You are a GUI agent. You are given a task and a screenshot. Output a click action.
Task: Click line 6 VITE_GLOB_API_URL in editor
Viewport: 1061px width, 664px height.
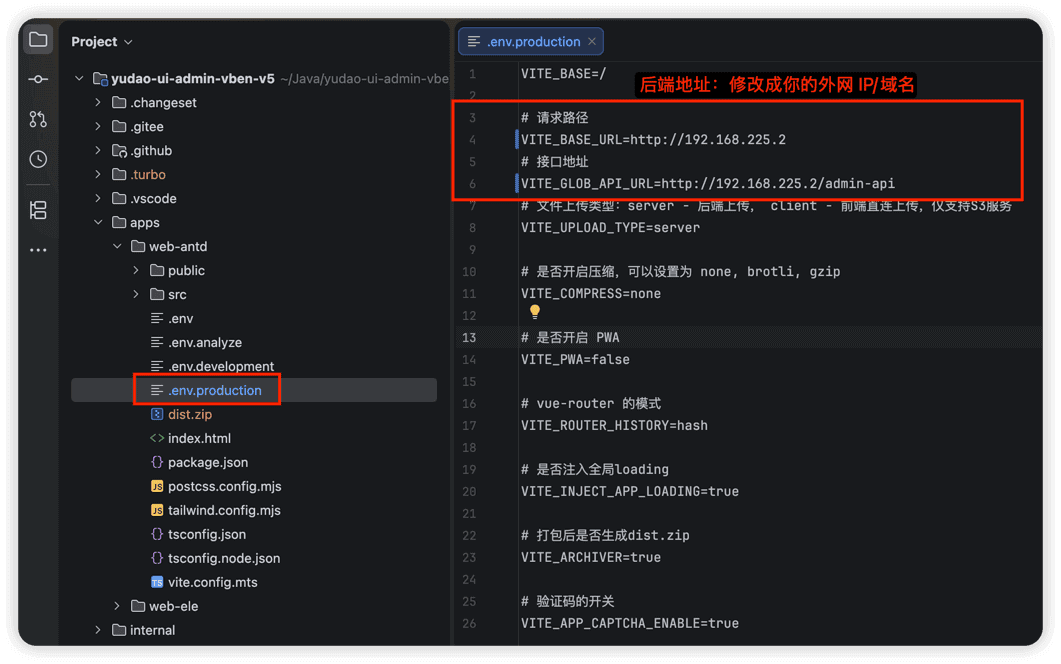pyautogui.click(x=707, y=183)
